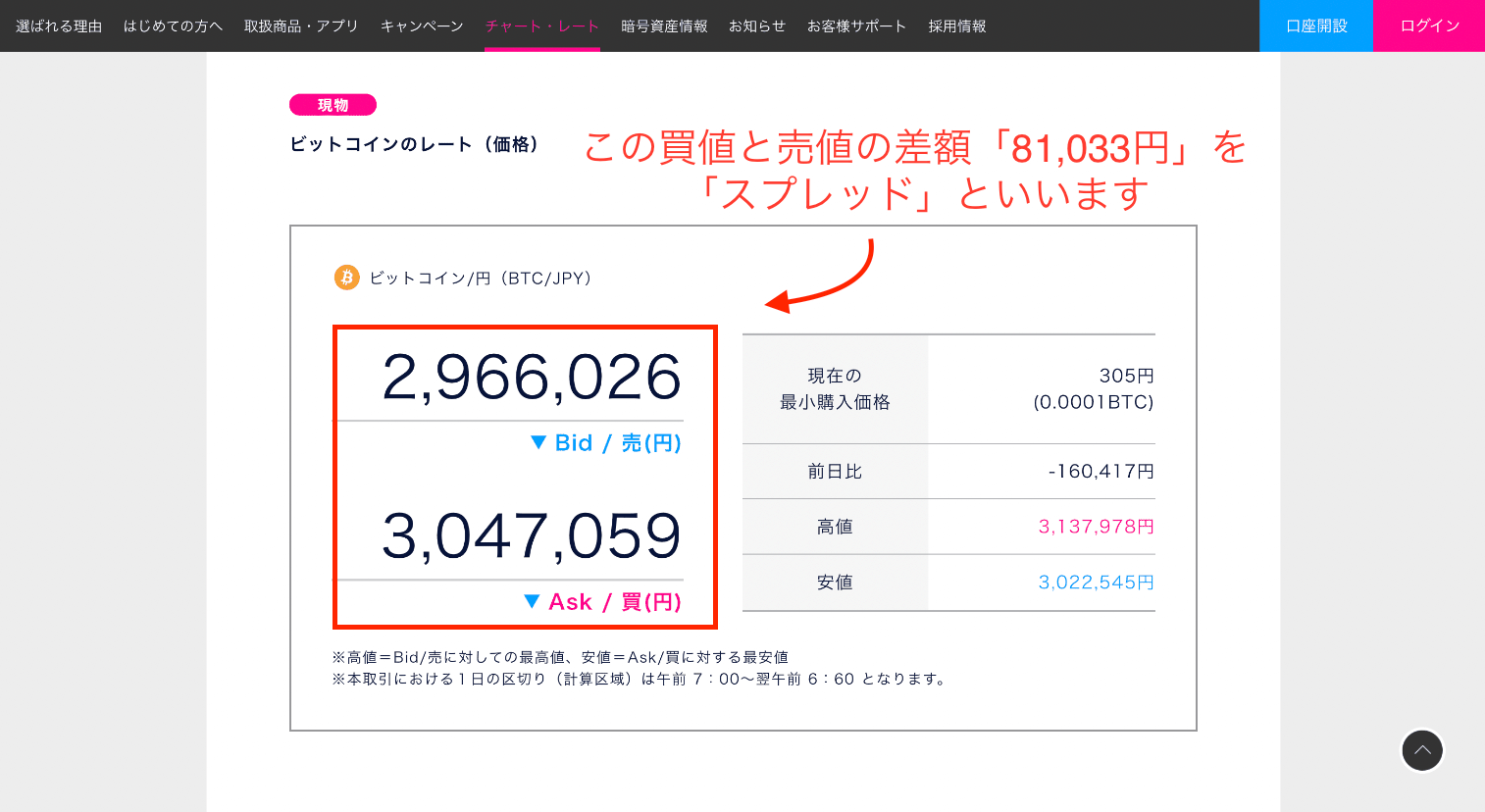Click the -160,417円 value
The height and width of the screenshot is (812, 1485).
click(1101, 472)
